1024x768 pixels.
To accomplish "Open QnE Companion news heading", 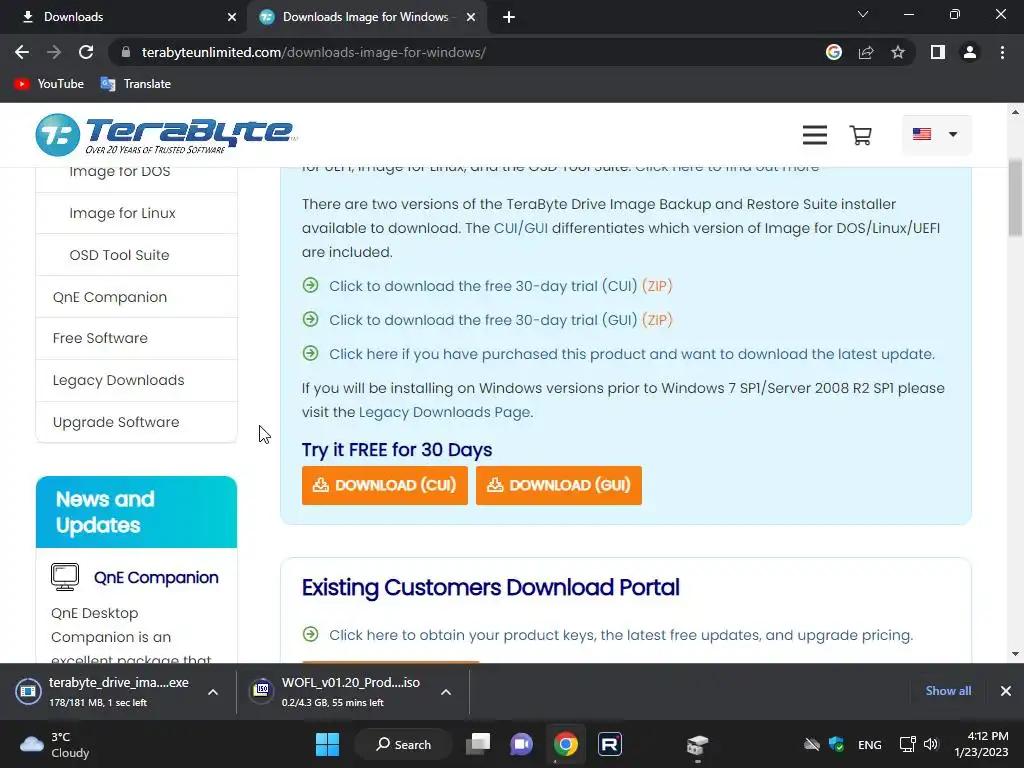I will 156,577.
